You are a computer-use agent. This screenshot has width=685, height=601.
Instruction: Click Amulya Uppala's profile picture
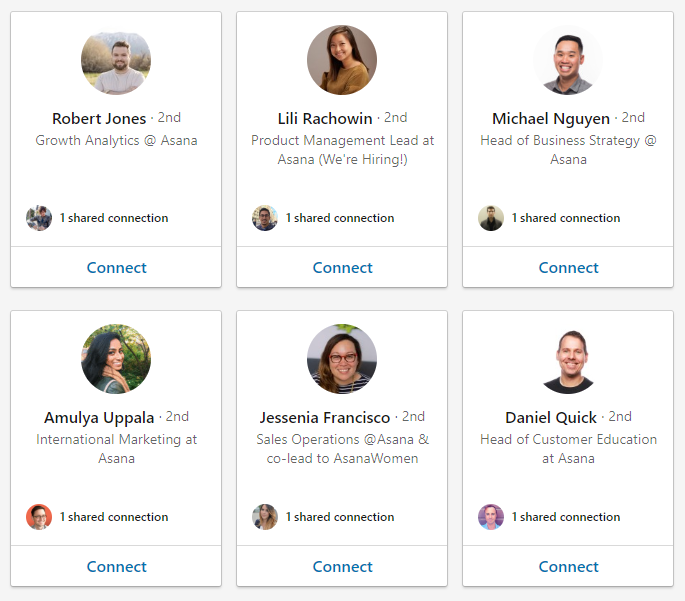(x=116, y=359)
